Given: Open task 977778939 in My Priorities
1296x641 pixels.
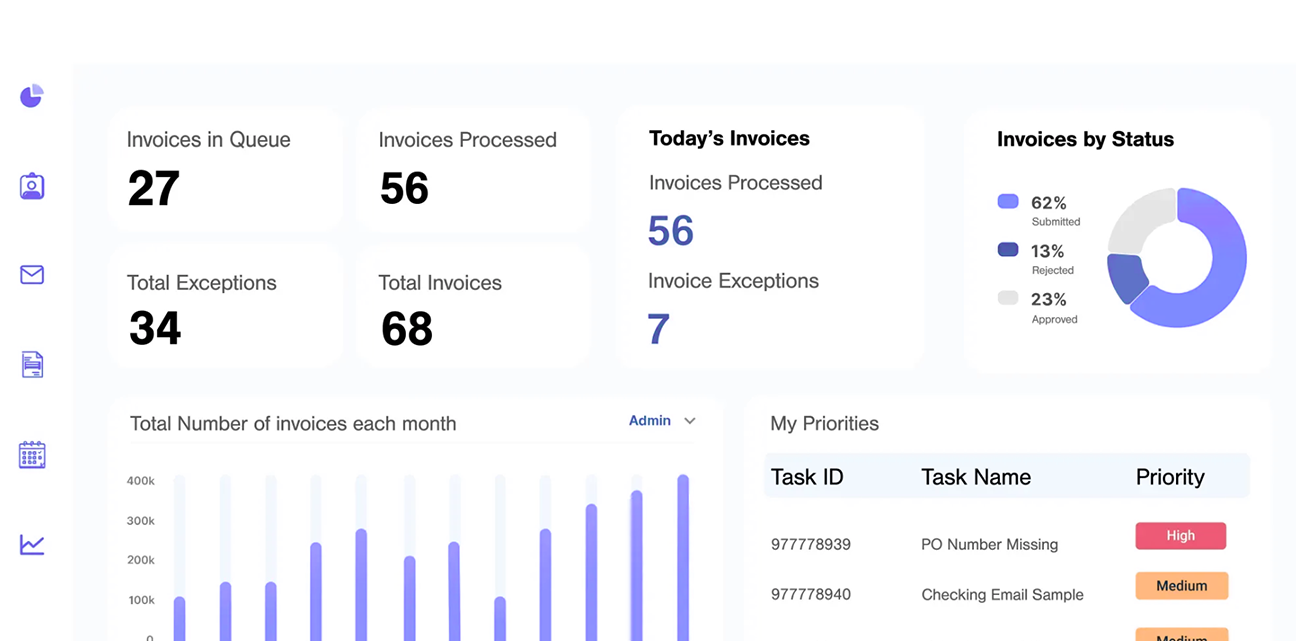Looking at the screenshot, I should pyautogui.click(x=810, y=545).
